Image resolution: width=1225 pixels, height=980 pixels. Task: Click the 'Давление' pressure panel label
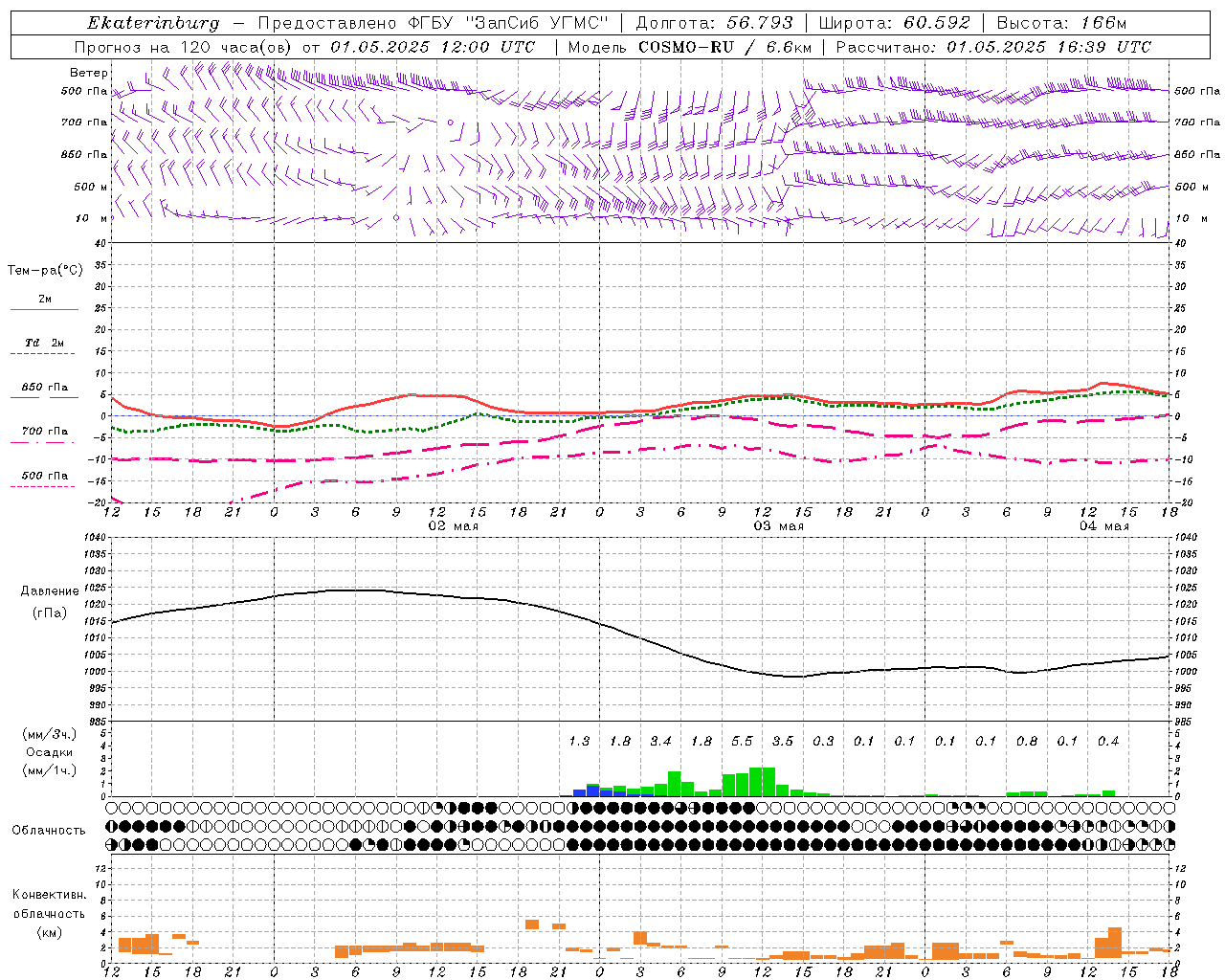50,591
